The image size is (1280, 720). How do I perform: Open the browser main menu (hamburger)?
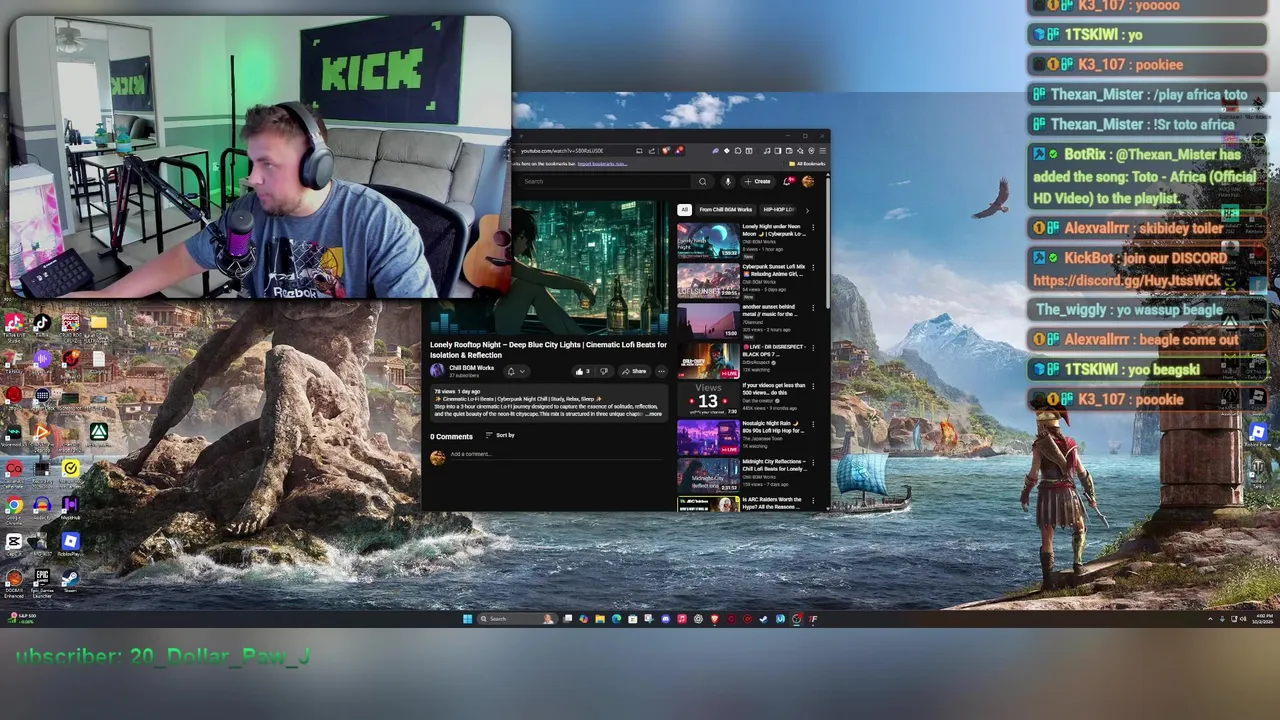(822, 151)
